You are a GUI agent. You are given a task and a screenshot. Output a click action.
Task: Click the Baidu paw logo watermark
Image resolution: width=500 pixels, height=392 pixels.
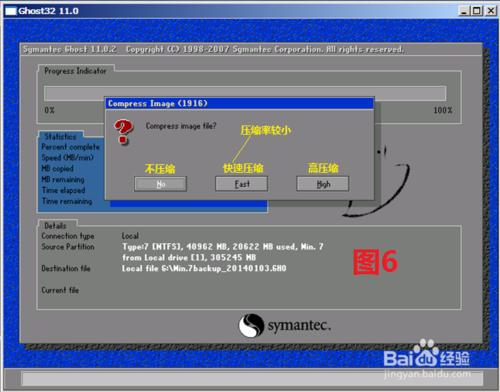[425, 353]
